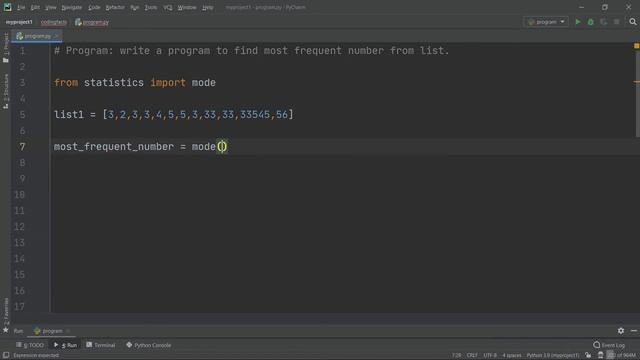Viewport: 640px width, 360px height.
Task: Open the Run tool window button
Action: (65, 345)
